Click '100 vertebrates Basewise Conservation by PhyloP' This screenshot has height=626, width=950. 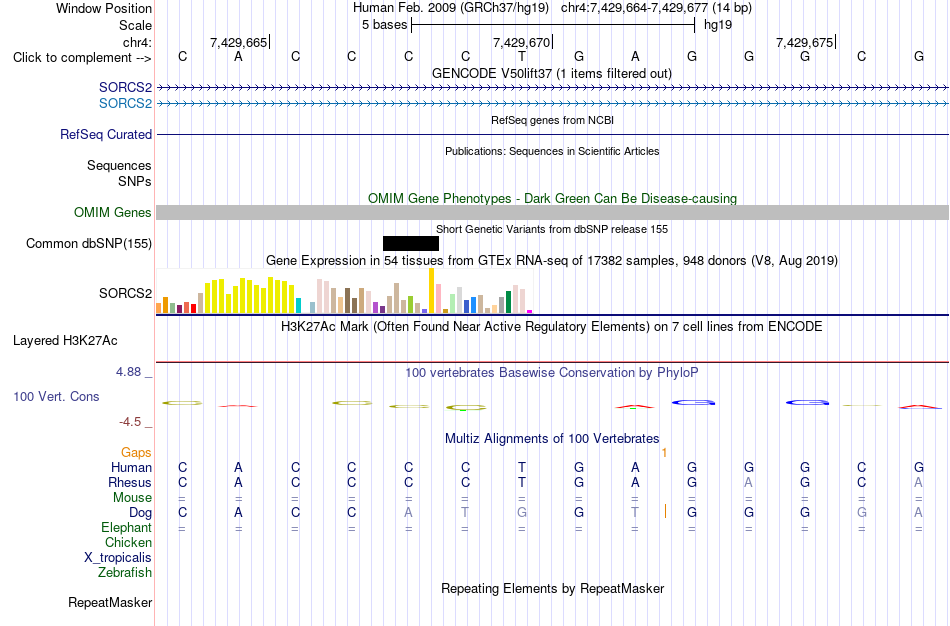pyautogui.click(x=552, y=373)
